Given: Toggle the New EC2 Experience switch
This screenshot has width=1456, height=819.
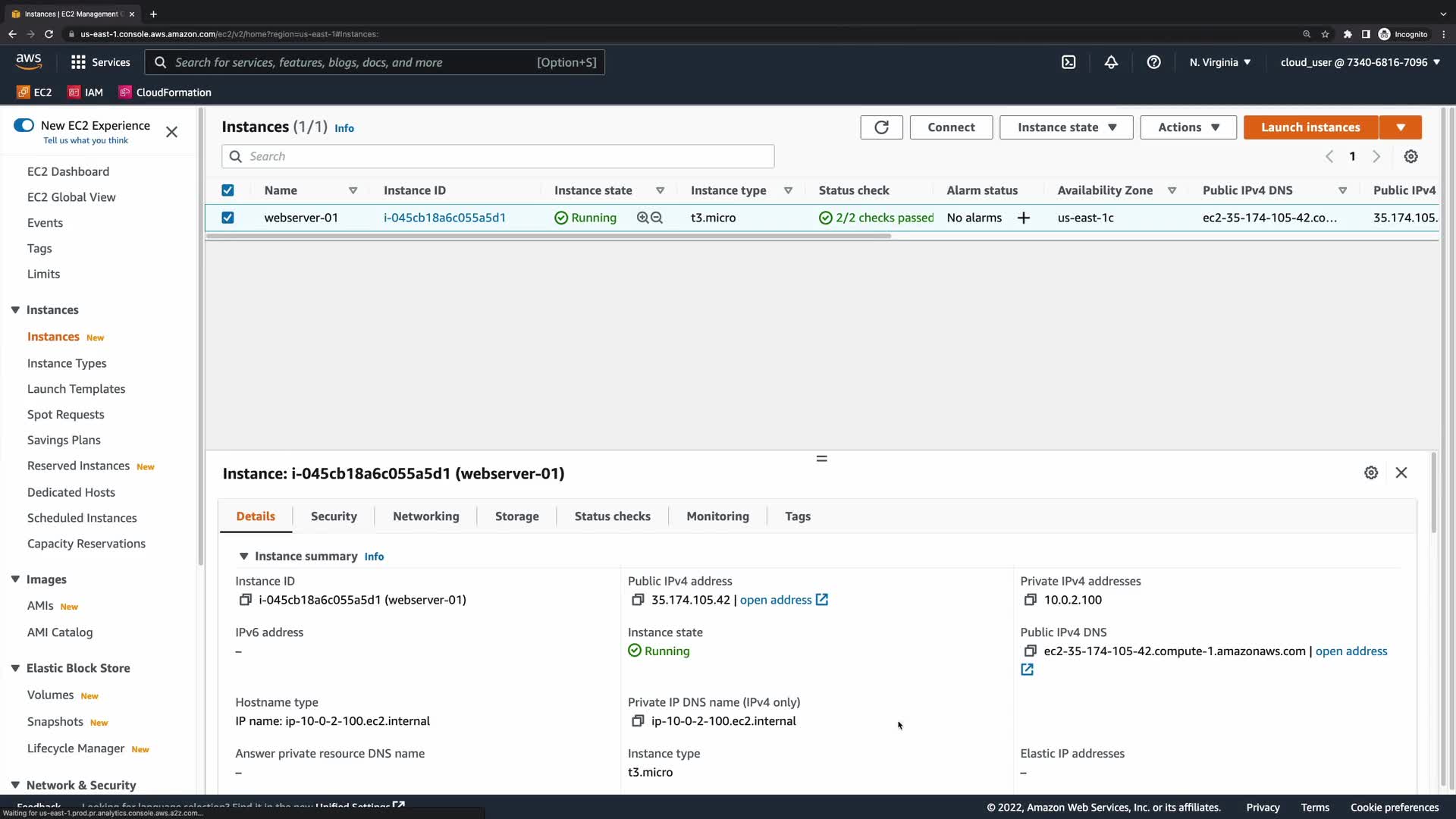Looking at the screenshot, I should [24, 125].
